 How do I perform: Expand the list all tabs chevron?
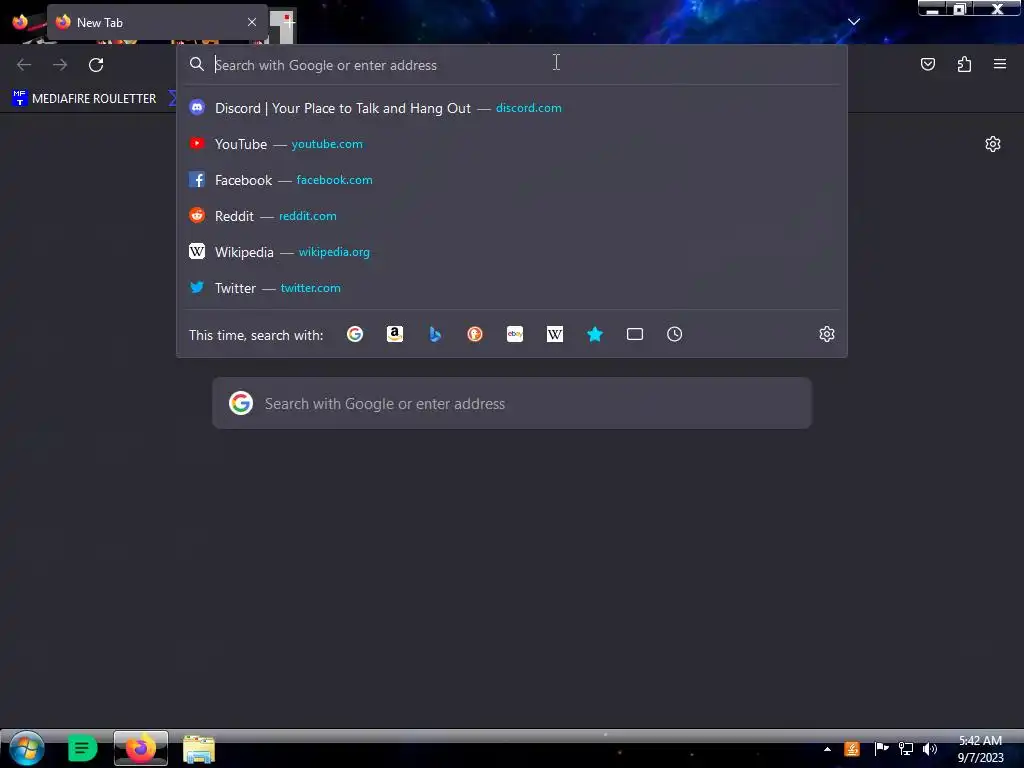click(x=854, y=22)
